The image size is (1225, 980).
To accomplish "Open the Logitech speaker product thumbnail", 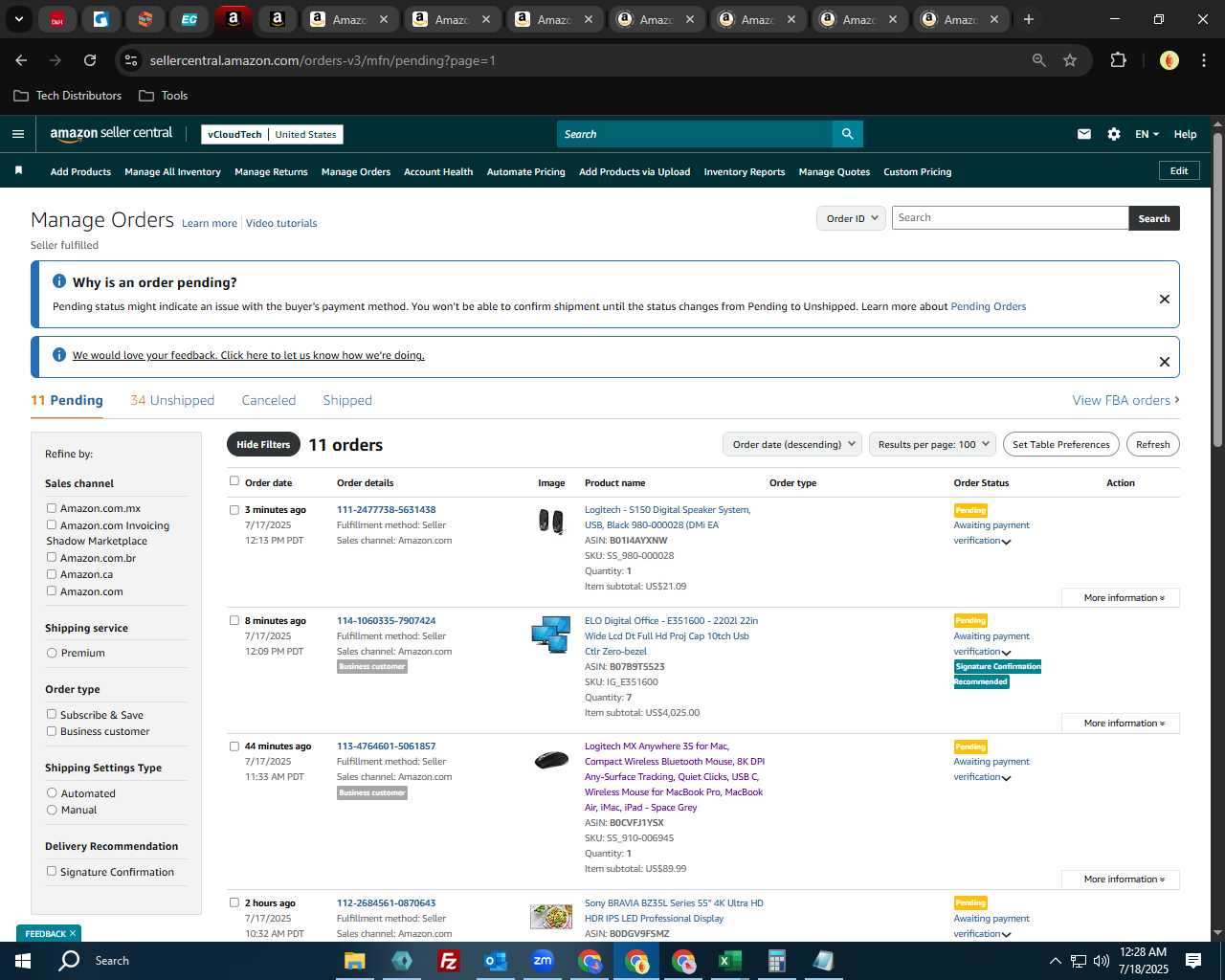I will click(551, 522).
